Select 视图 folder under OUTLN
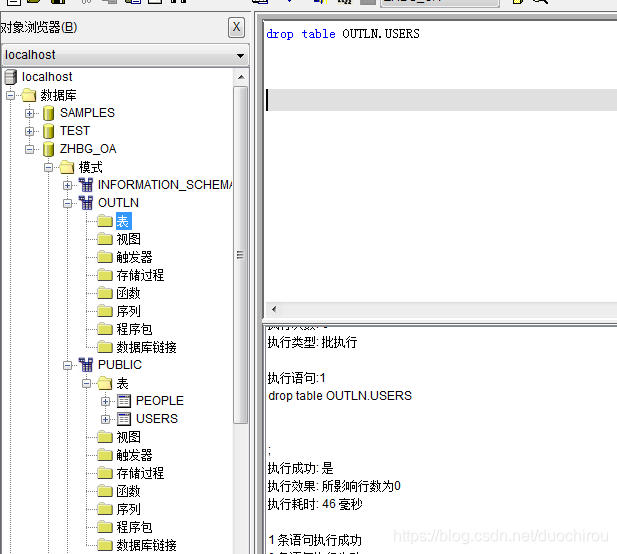This screenshot has width=617, height=554. [x=128, y=239]
